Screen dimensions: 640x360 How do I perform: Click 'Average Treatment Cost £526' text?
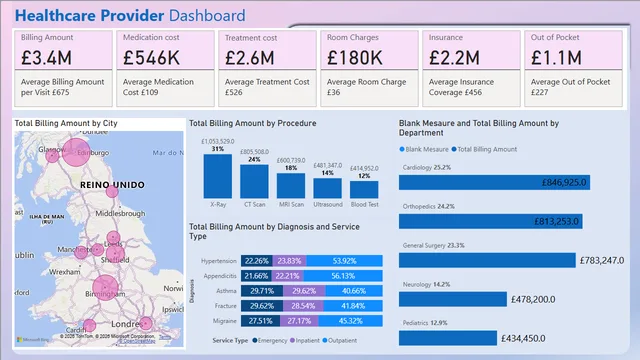click(x=267, y=87)
